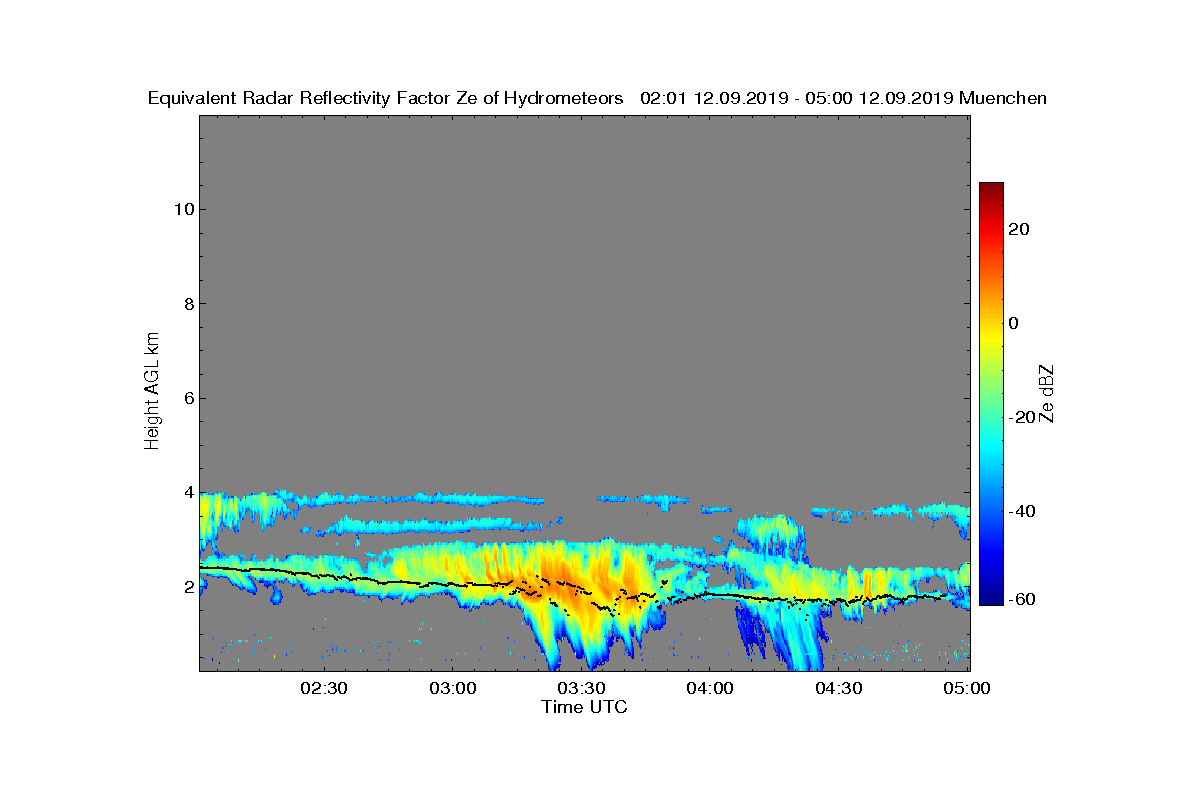The width and height of the screenshot is (1200, 800).
Task: Click the date range '02:01 12.09.2019 - 05:00 12.09.2019 Muenchen'
Action: click(843, 98)
